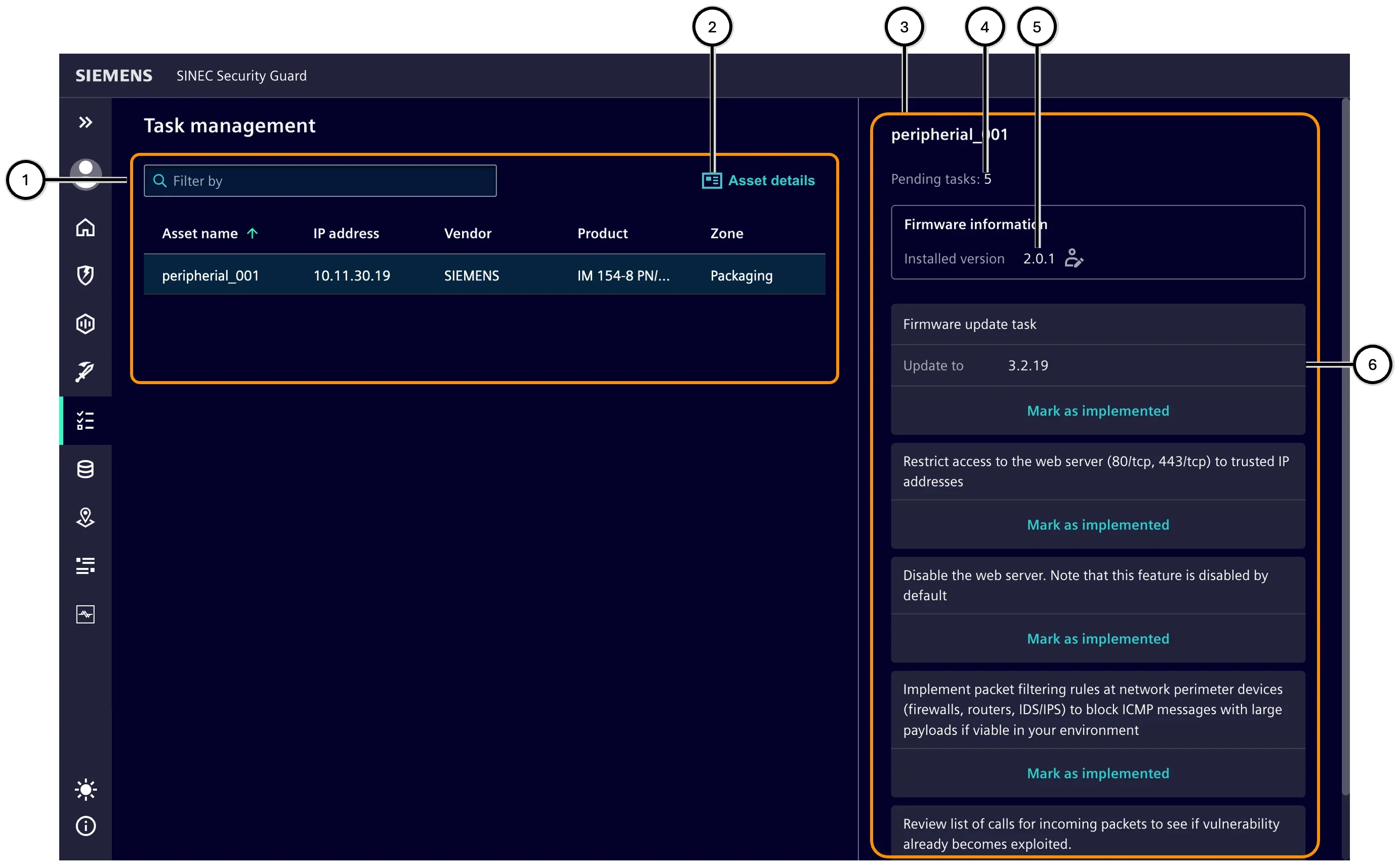
Task: Open the Asset details link
Action: pos(758,181)
